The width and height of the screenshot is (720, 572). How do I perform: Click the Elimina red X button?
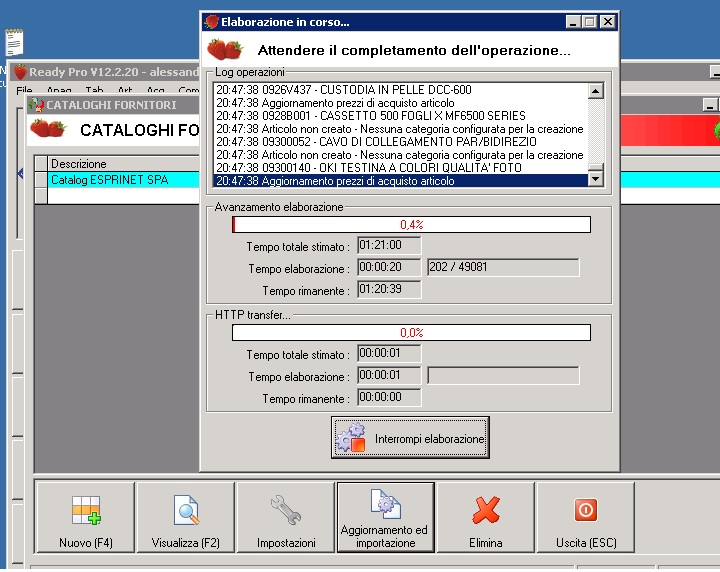point(486,517)
